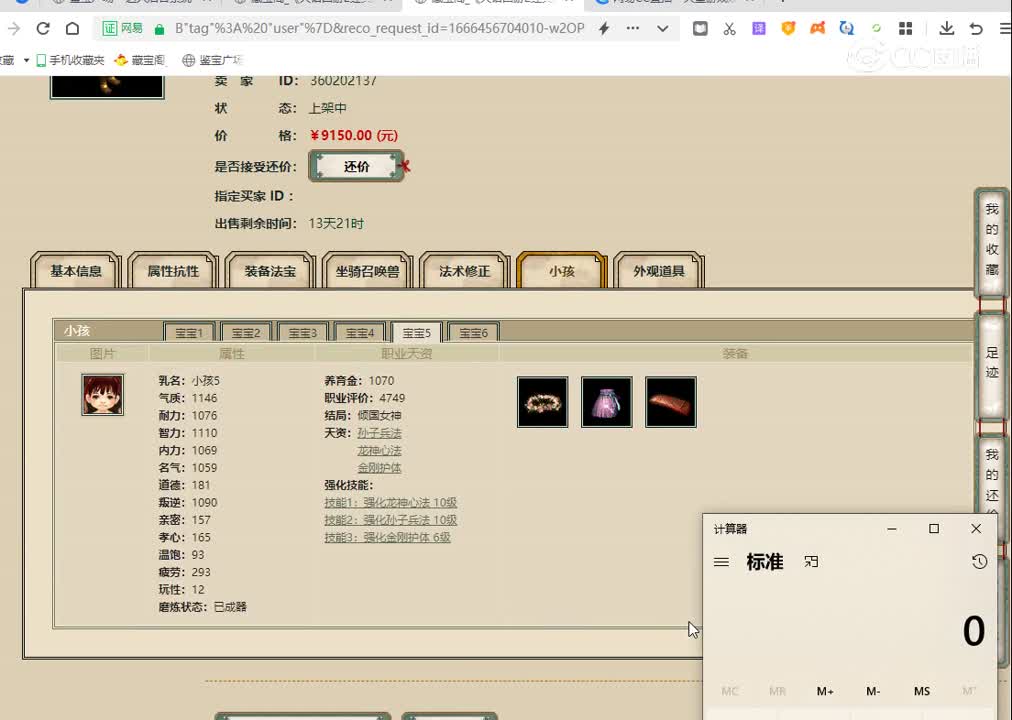Switch to the 法术修正 tab
The image size is (1012, 720).
pyautogui.click(x=465, y=271)
